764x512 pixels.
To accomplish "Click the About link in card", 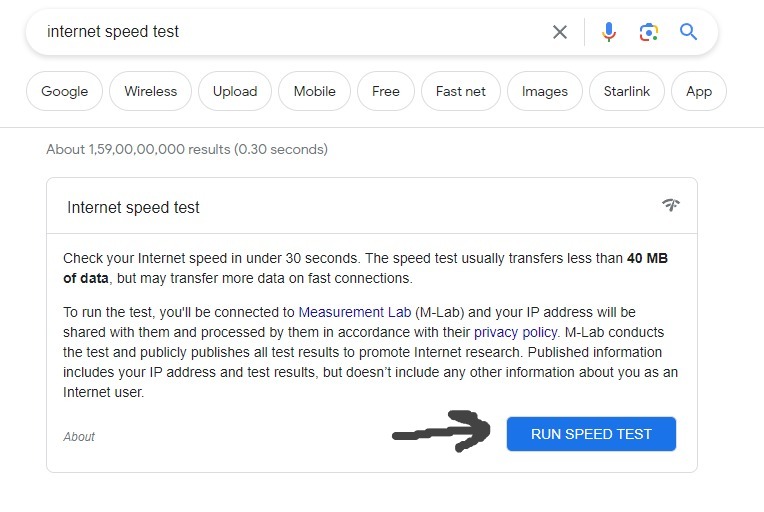I will tap(79, 436).
